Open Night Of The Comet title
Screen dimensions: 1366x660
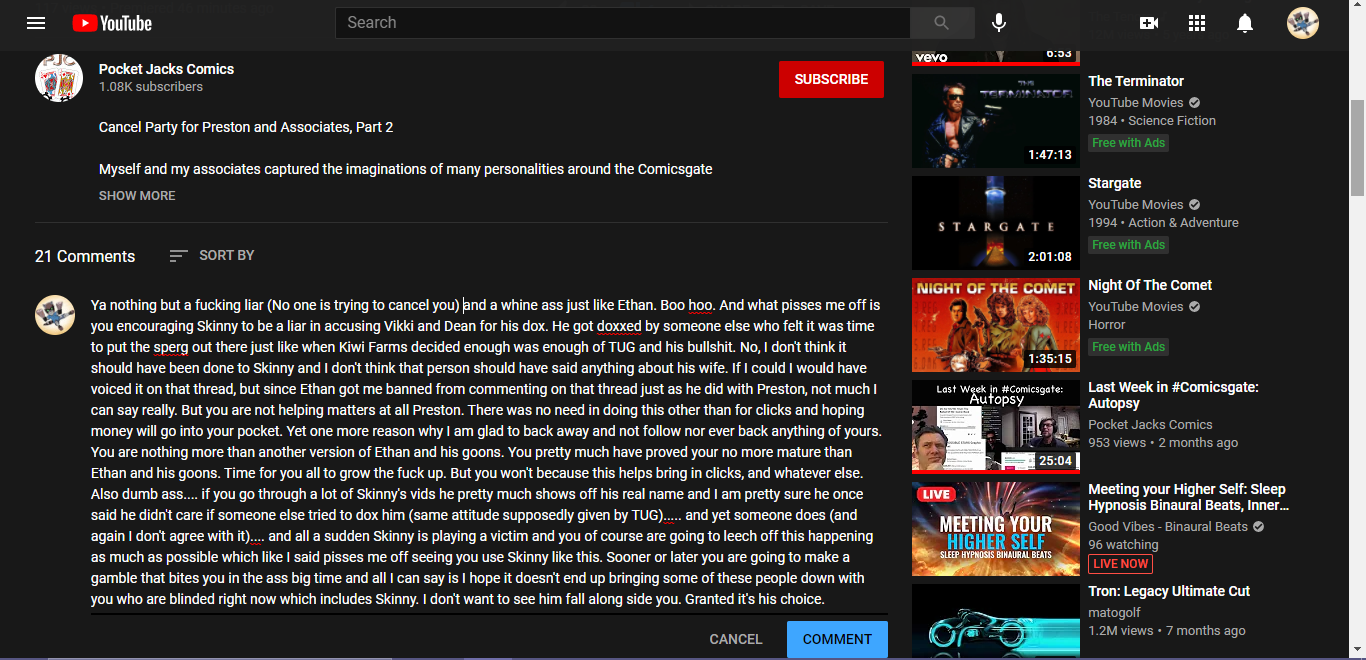(x=1150, y=285)
